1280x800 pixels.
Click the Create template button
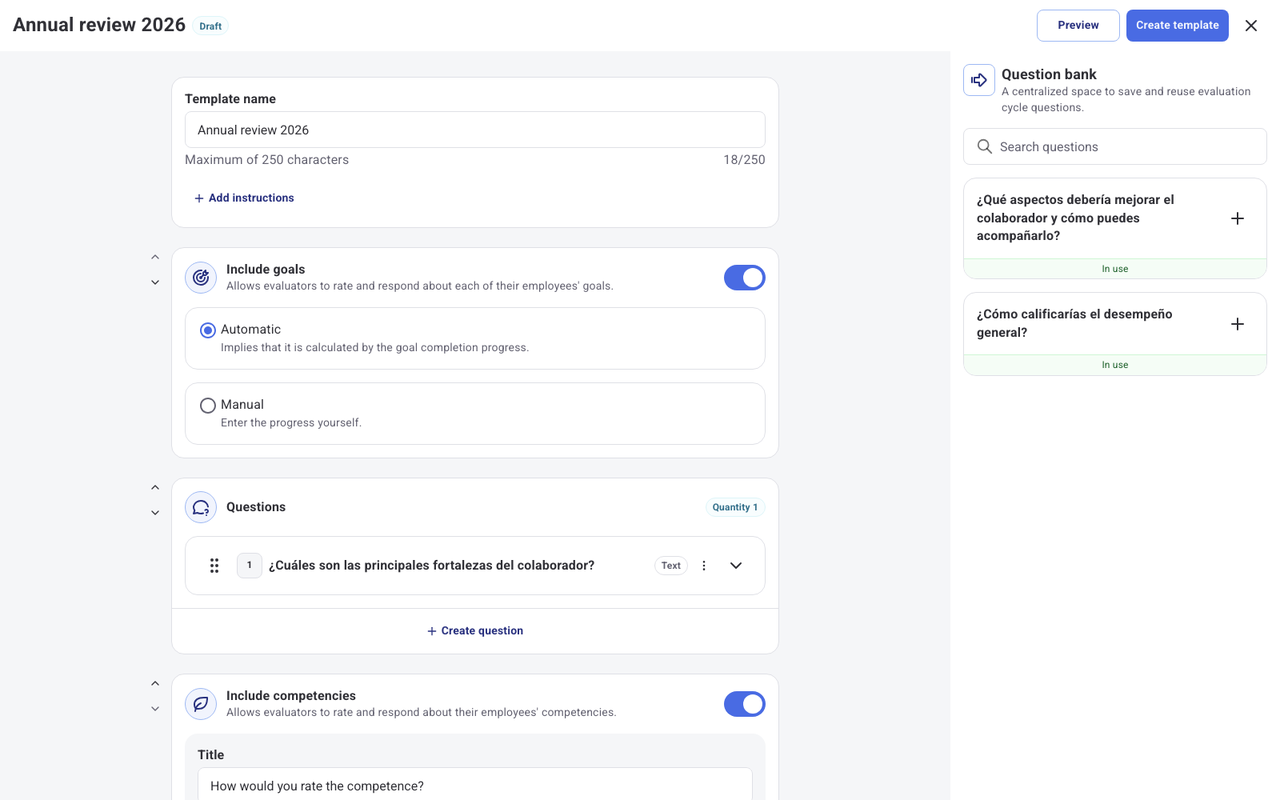[1177, 25]
